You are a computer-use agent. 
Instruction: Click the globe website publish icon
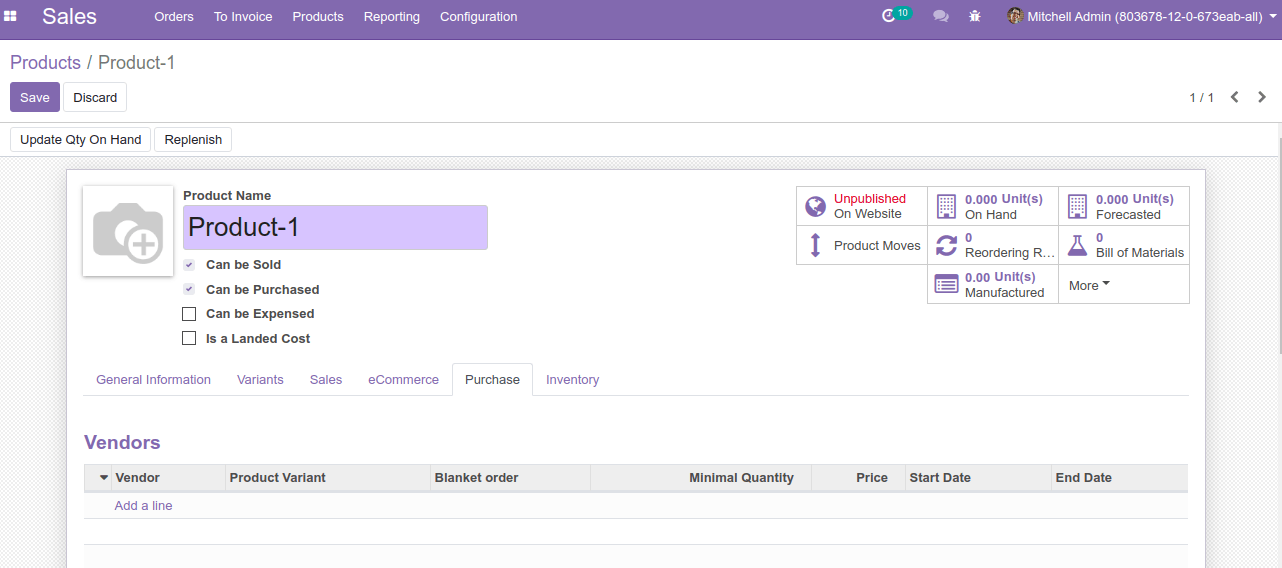click(816, 206)
